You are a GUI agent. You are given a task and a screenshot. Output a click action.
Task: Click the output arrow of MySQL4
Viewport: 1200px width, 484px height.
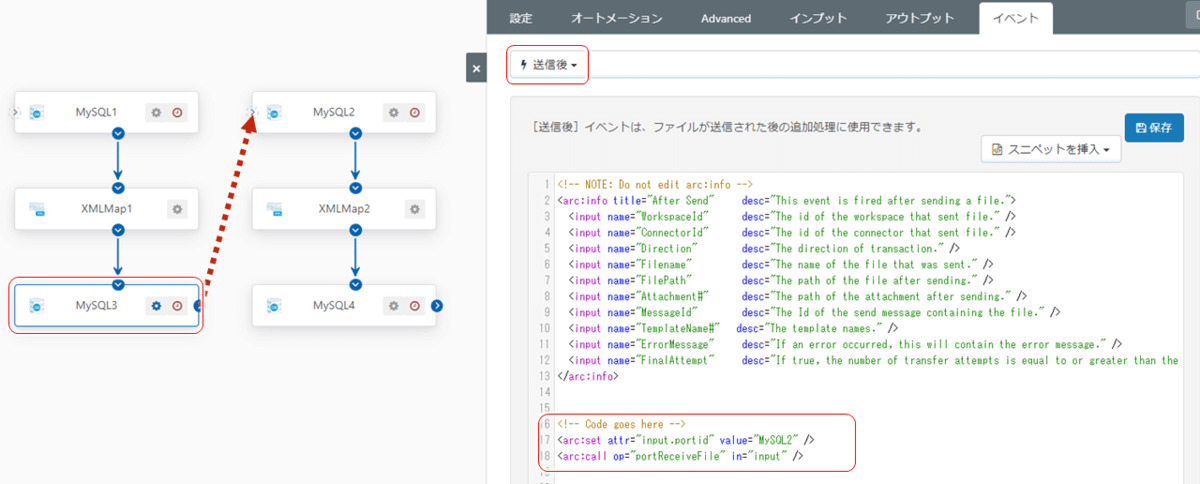tap(437, 306)
